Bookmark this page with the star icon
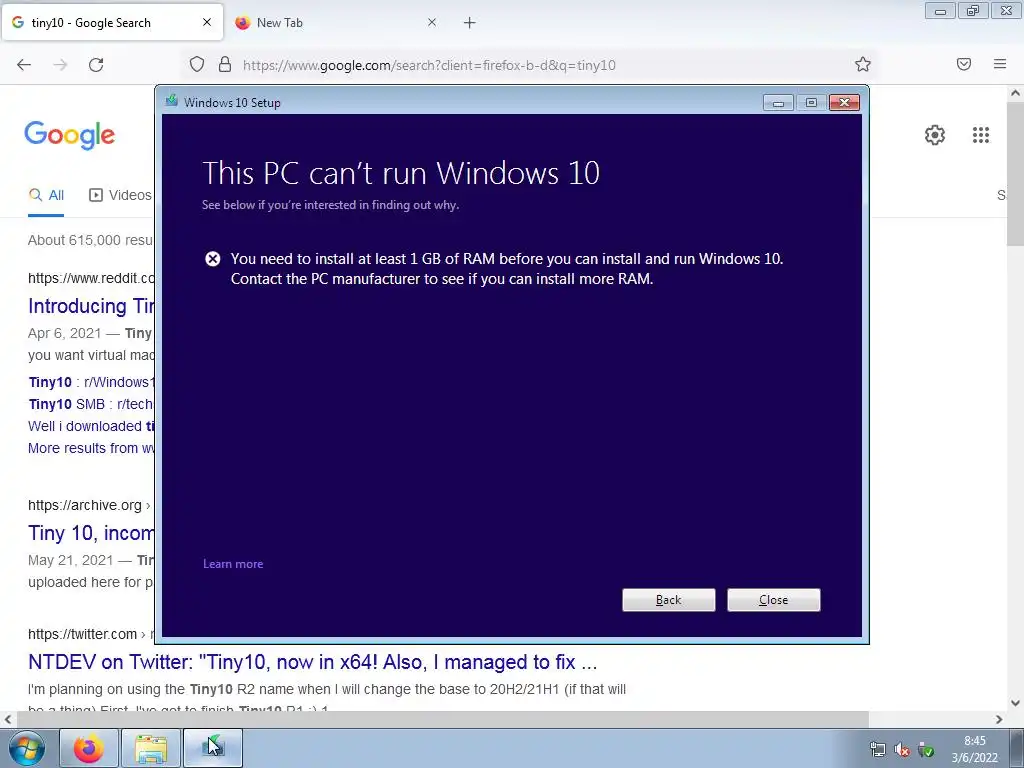The width and height of the screenshot is (1024, 768). 863,64
